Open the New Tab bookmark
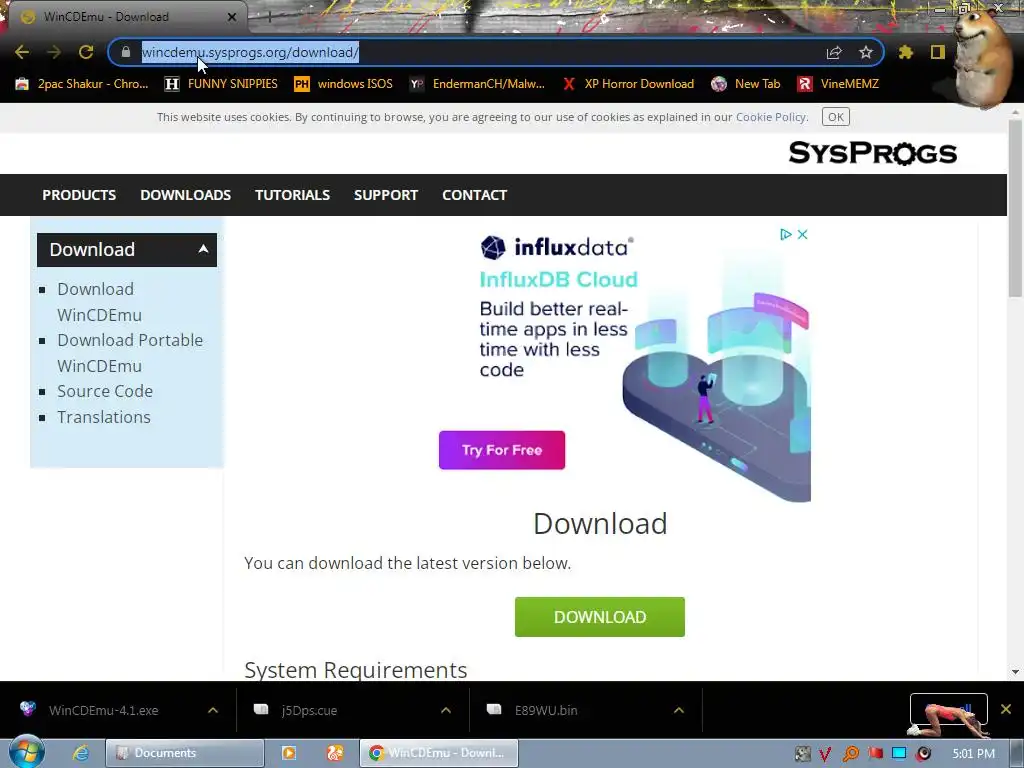This screenshot has width=1024, height=768. (x=746, y=84)
